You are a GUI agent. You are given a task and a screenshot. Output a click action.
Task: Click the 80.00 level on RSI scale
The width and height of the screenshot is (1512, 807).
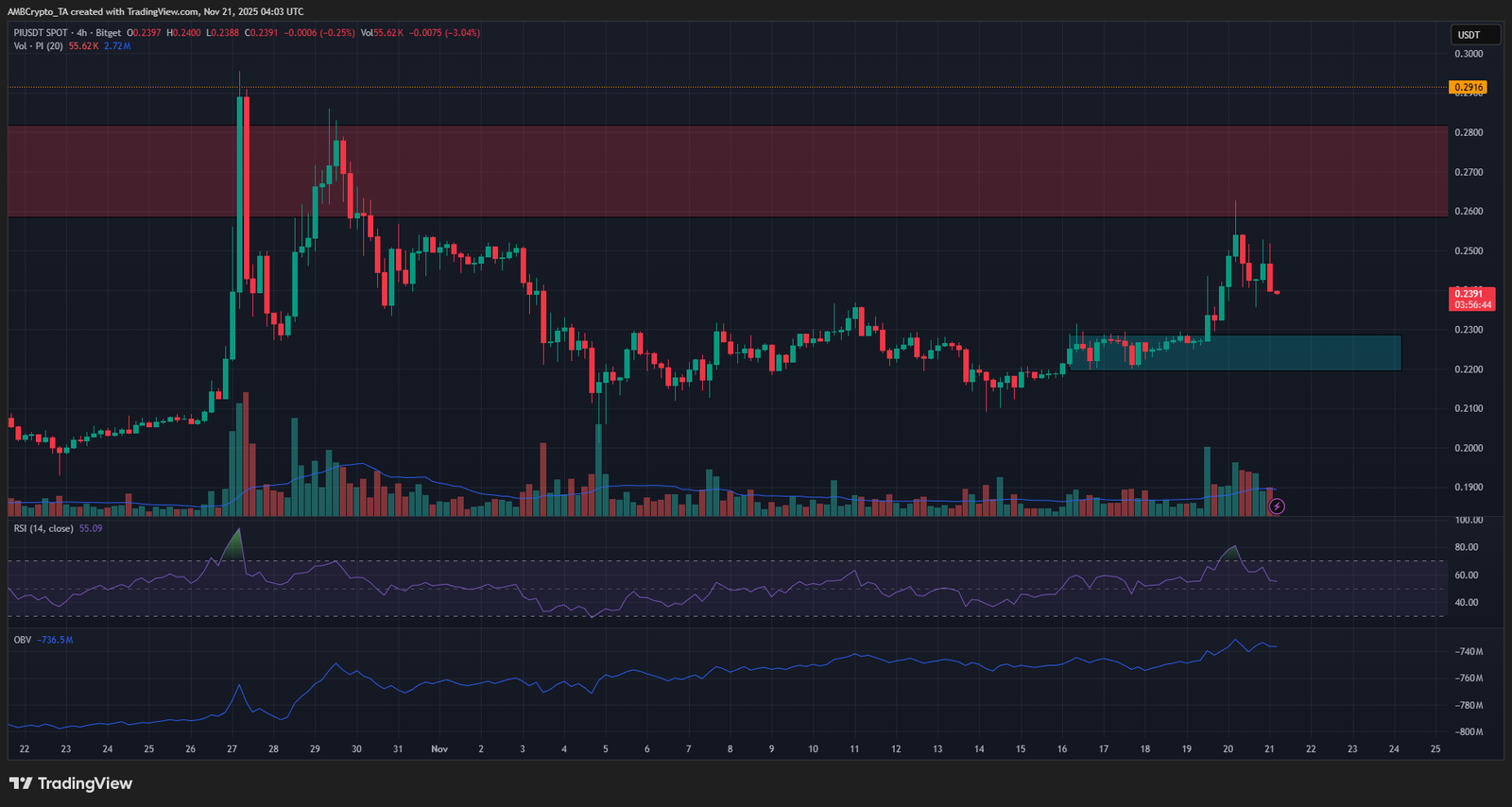1467,547
